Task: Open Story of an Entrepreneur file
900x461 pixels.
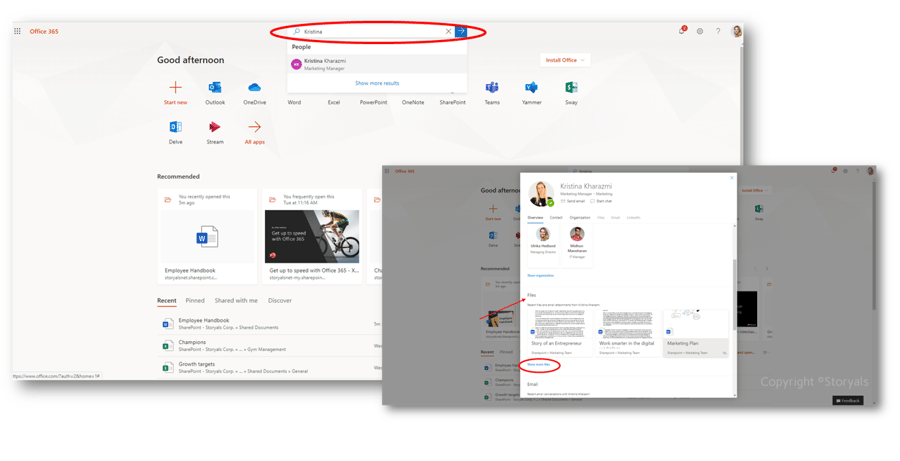Action: 560,333
